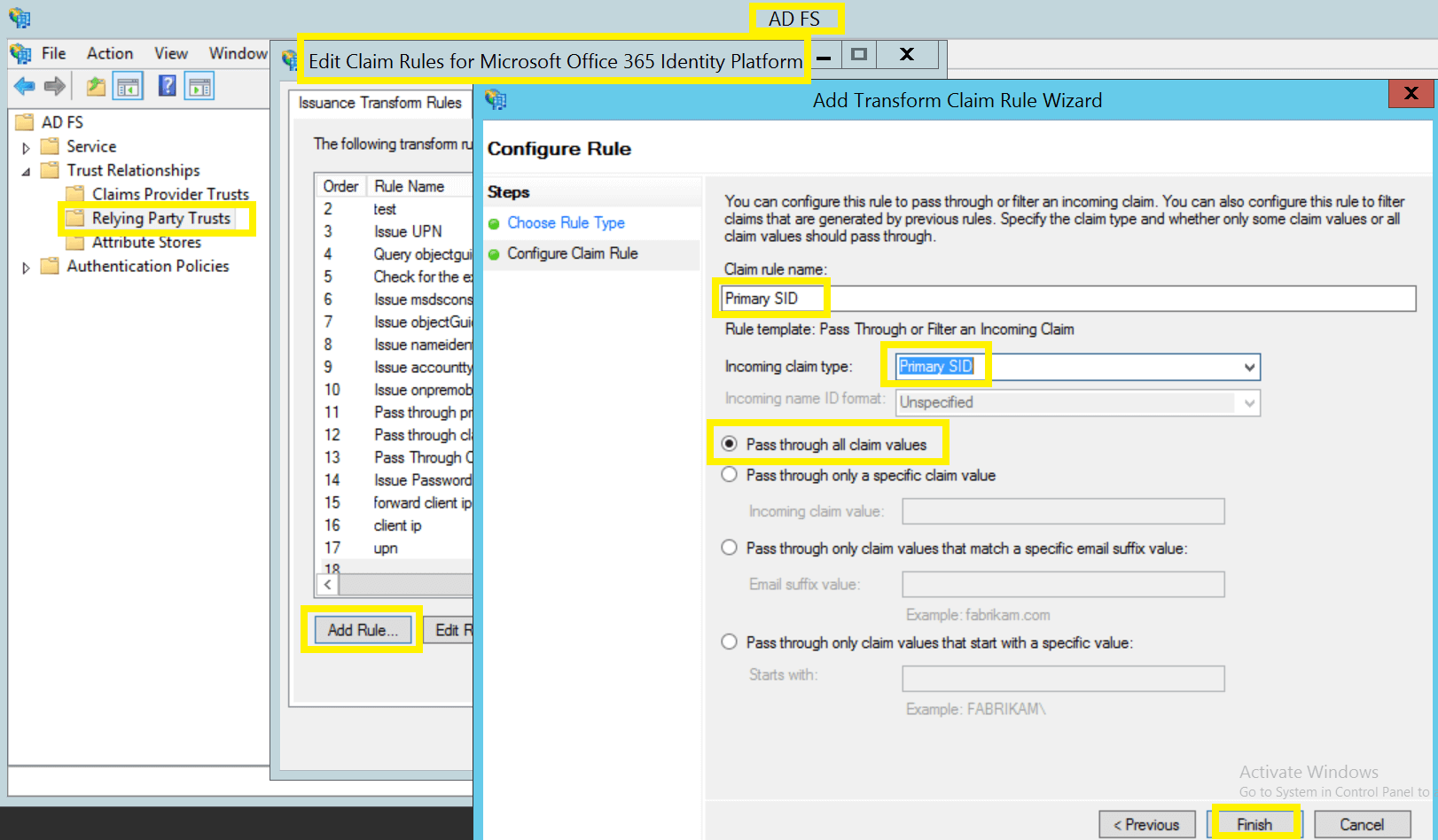Click the Claim rule name field
Screen dimensions: 1438x840
(x=1067, y=299)
